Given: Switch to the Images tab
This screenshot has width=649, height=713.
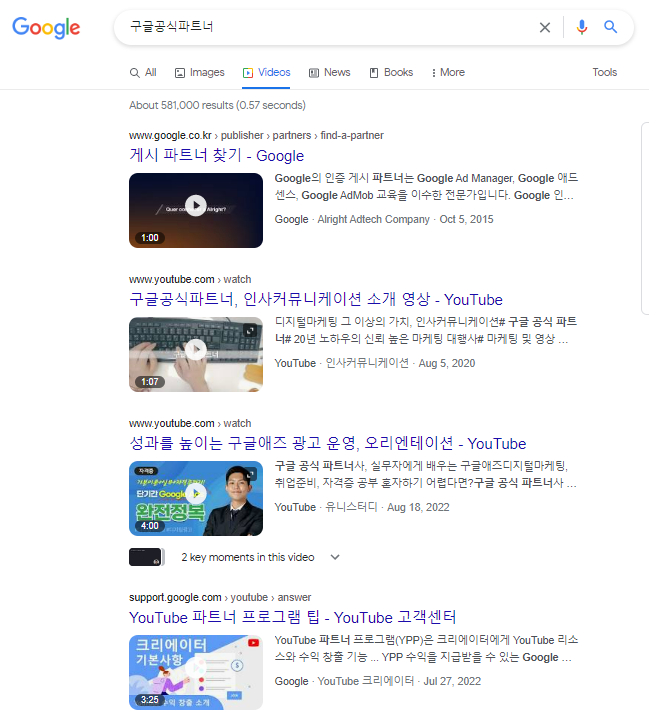Looking at the screenshot, I should point(200,73).
